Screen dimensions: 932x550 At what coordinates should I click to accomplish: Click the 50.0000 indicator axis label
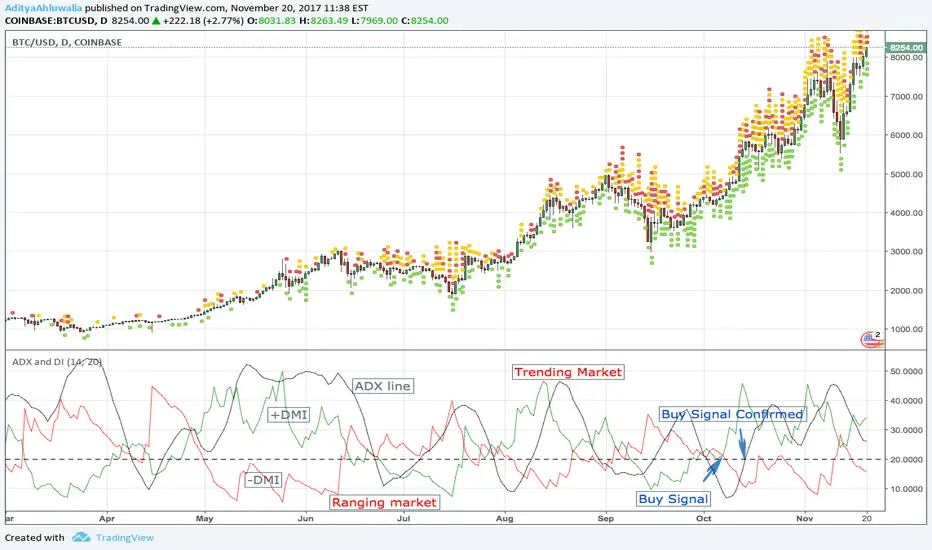[x=906, y=371]
